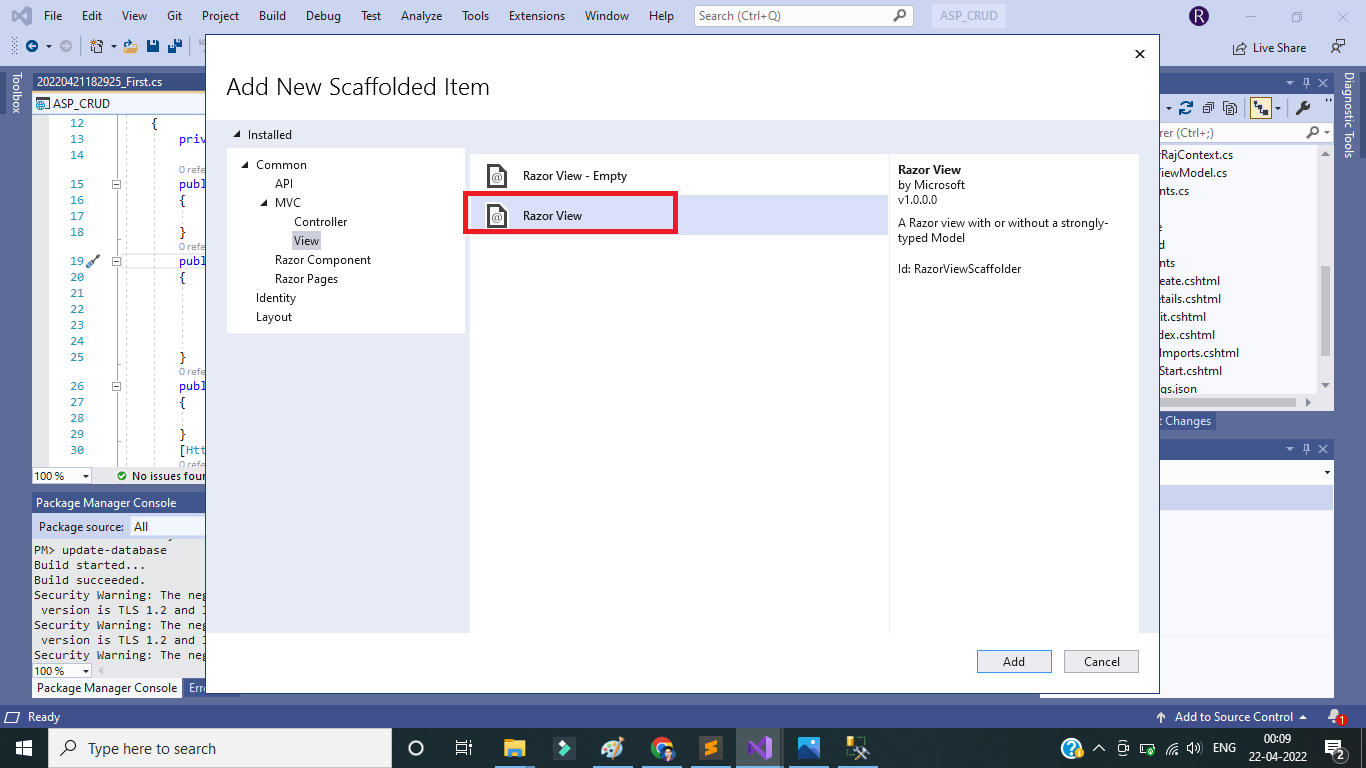The height and width of the screenshot is (768, 1366).
Task: Click Solution Explorer's Sync refresh icon
Action: tap(1186, 108)
